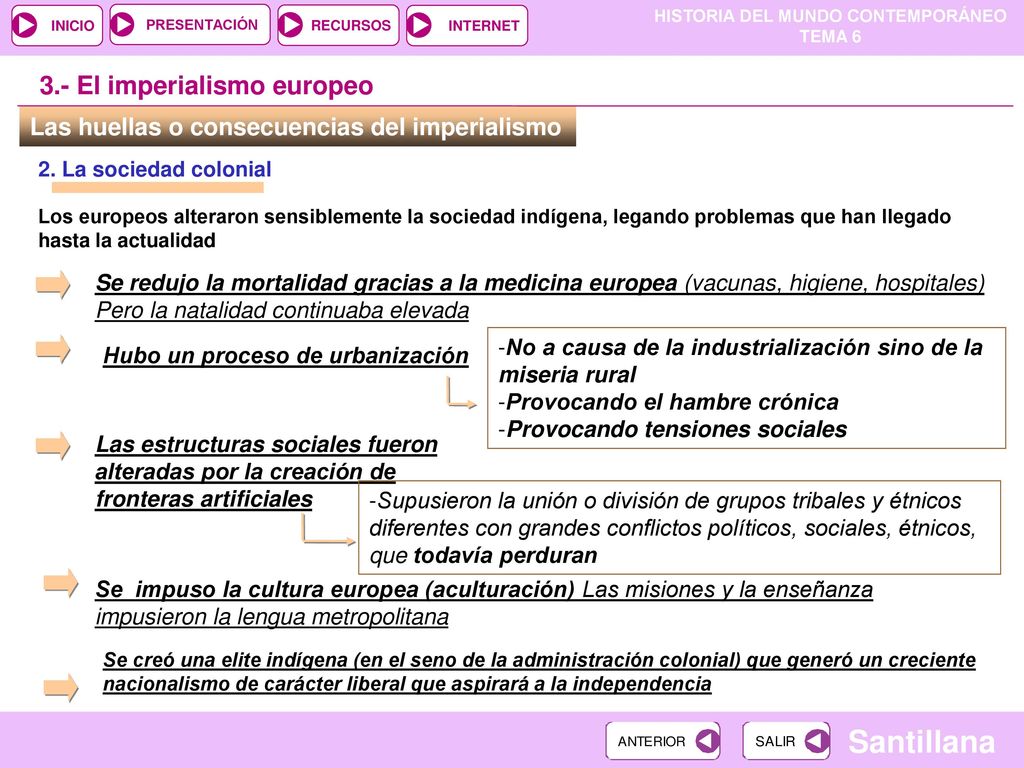Open the PRESENTACIÓN section
Viewport: 1024px width, 768px height.
click(189, 25)
